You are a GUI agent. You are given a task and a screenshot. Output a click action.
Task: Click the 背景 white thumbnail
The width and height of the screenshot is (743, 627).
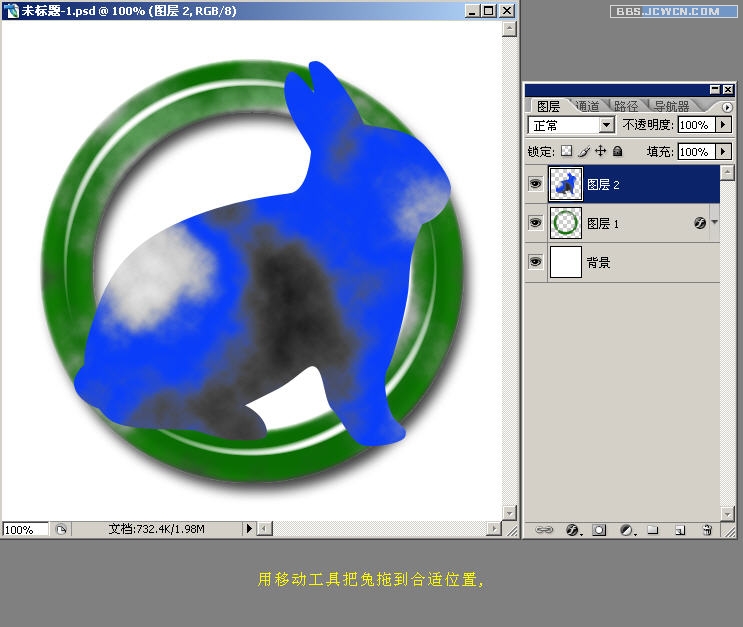click(x=566, y=262)
